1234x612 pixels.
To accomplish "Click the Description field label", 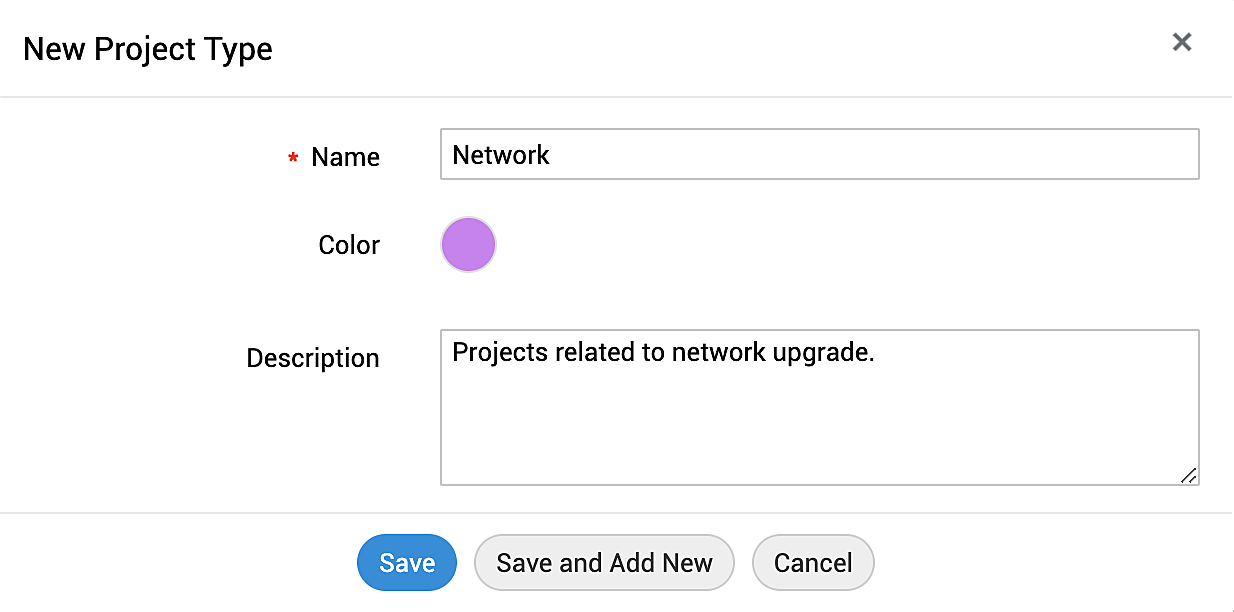I will (313, 358).
